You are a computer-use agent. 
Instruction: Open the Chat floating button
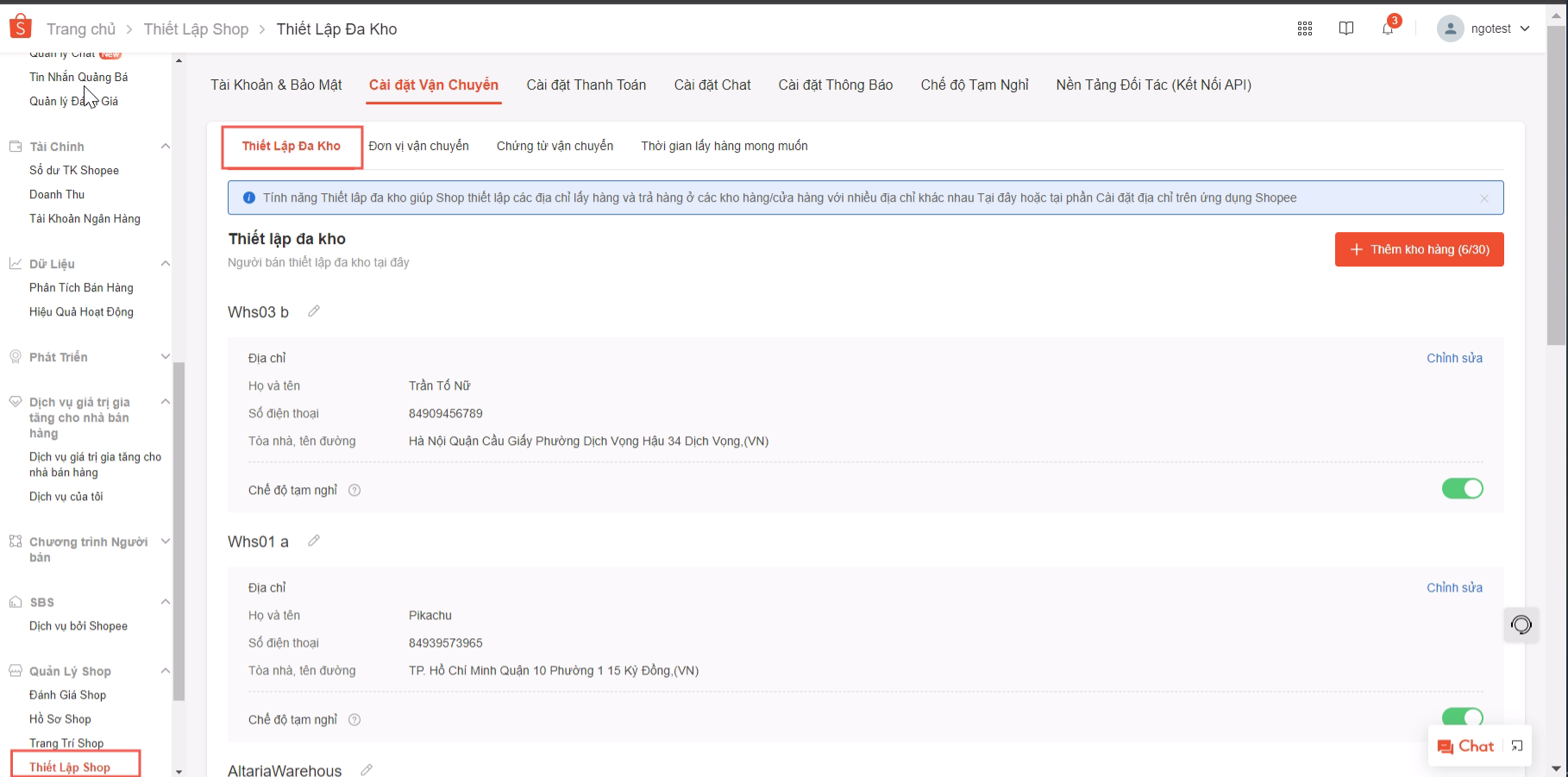point(1466,746)
